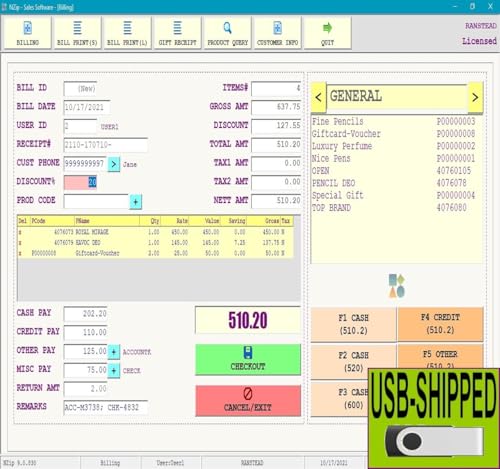Select Special Gift in product list
This screenshot has width=500, height=469.
pos(397,195)
